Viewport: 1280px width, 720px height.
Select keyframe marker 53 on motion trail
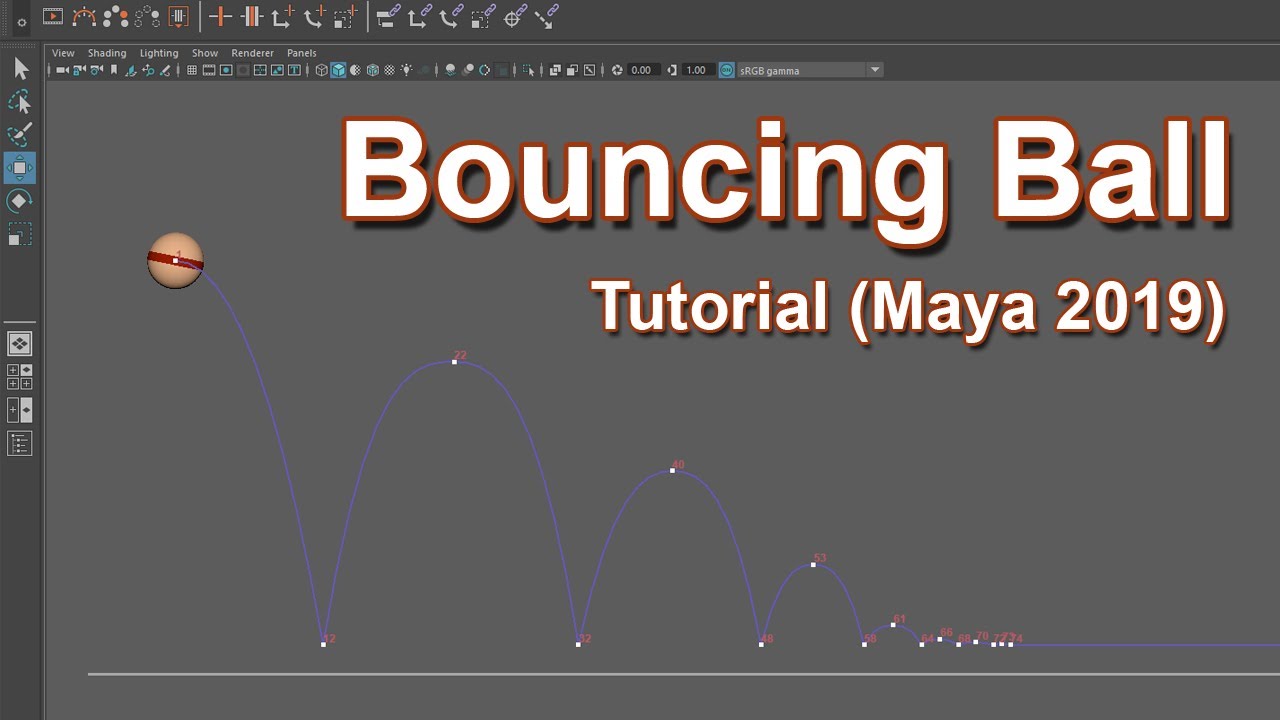(814, 565)
